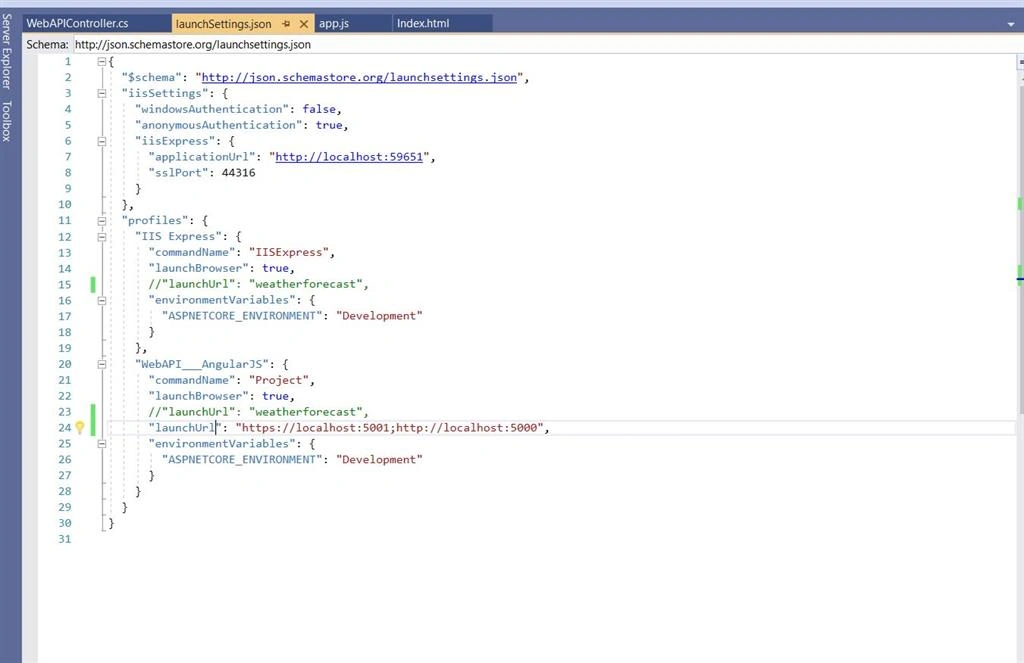Follow the json.schemastore.org schema link
Viewport: 1024px width, 663px height.
click(x=359, y=77)
